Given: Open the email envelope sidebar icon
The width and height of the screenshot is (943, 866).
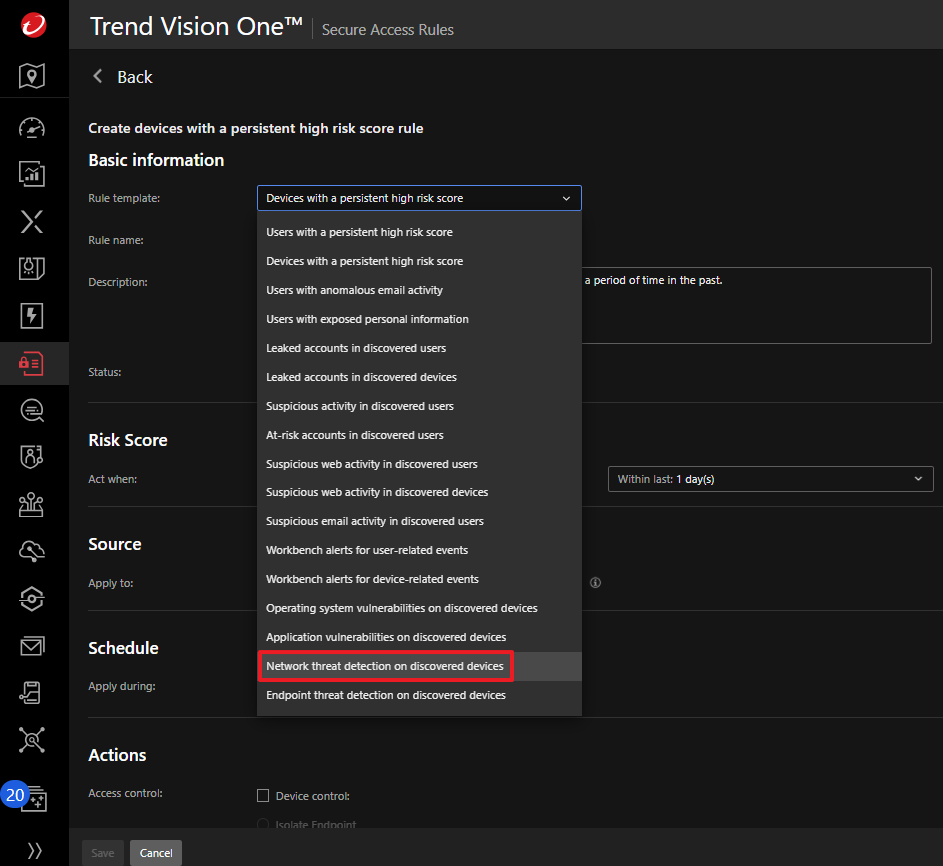Looking at the screenshot, I should pyautogui.click(x=32, y=646).
